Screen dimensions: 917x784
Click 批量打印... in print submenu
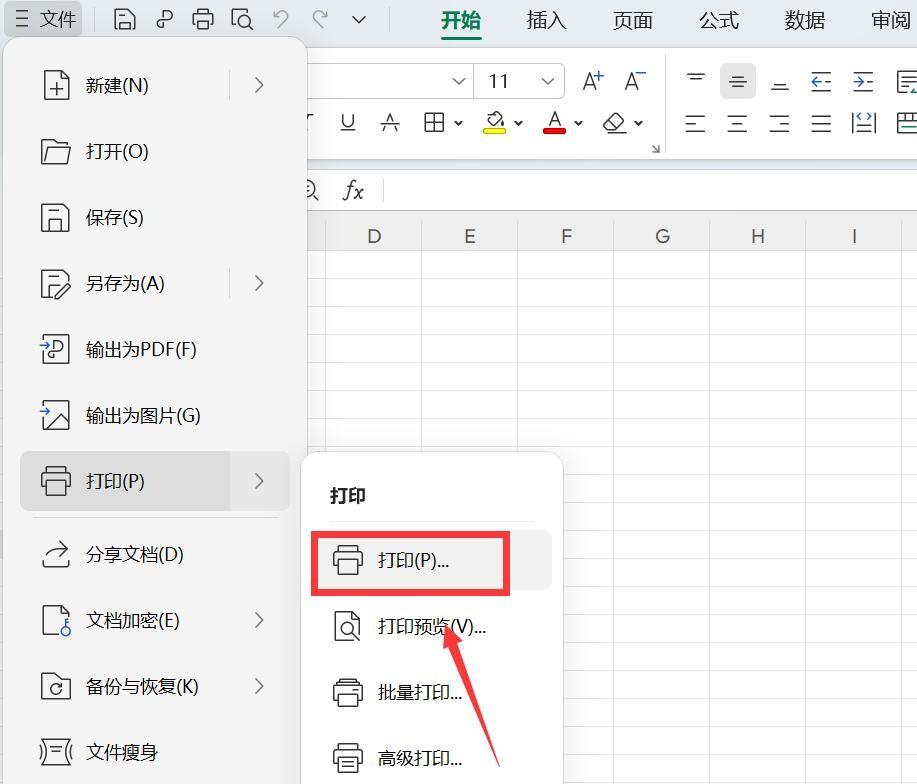tap(431, 692)
